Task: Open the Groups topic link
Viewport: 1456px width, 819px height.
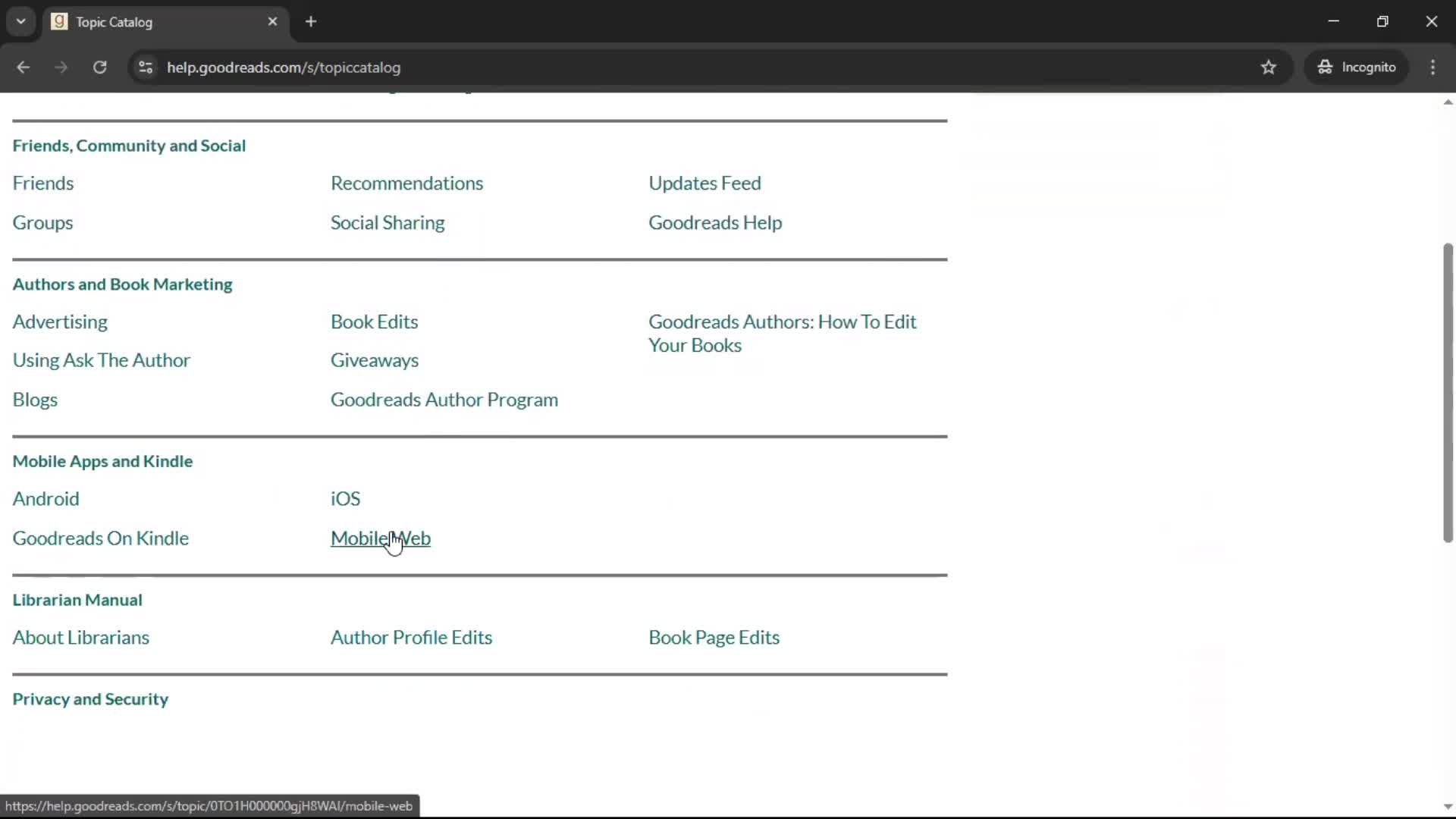Action: click(x=42, y=223)
